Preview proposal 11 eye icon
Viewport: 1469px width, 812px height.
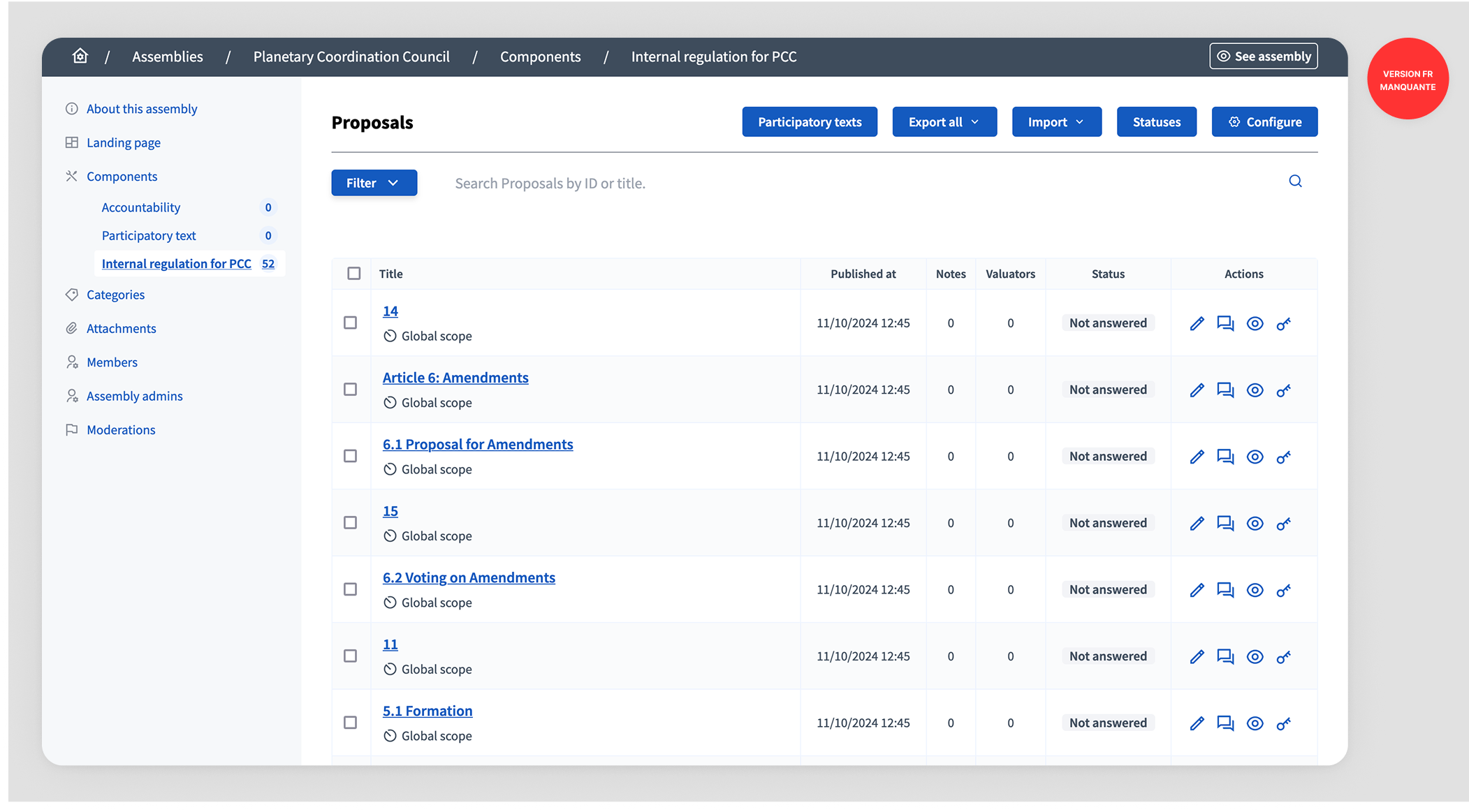tap(1255, 657)
